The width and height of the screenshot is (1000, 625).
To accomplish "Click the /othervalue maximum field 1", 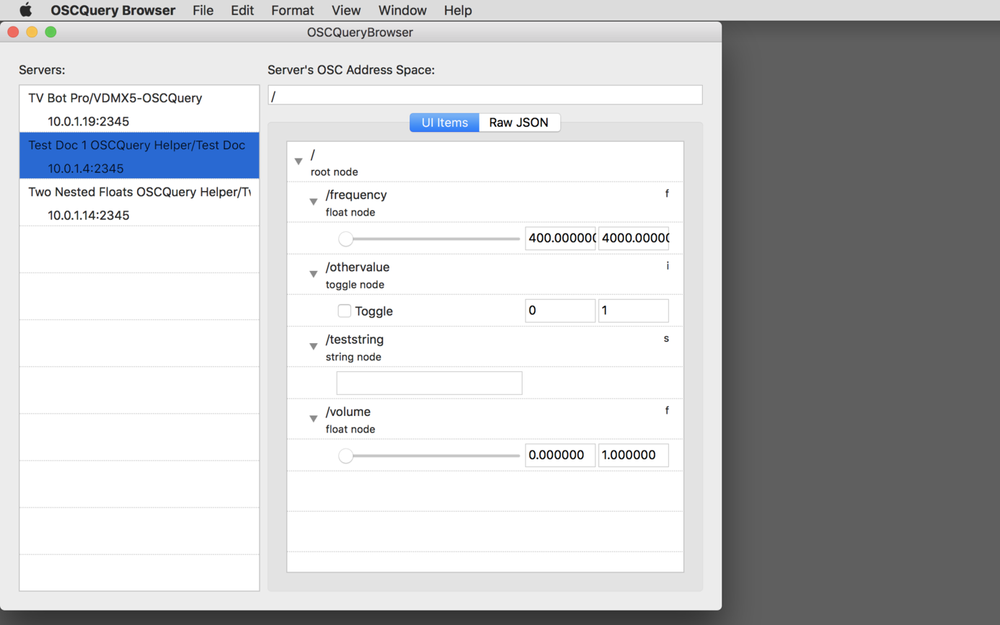I will 633,311.
